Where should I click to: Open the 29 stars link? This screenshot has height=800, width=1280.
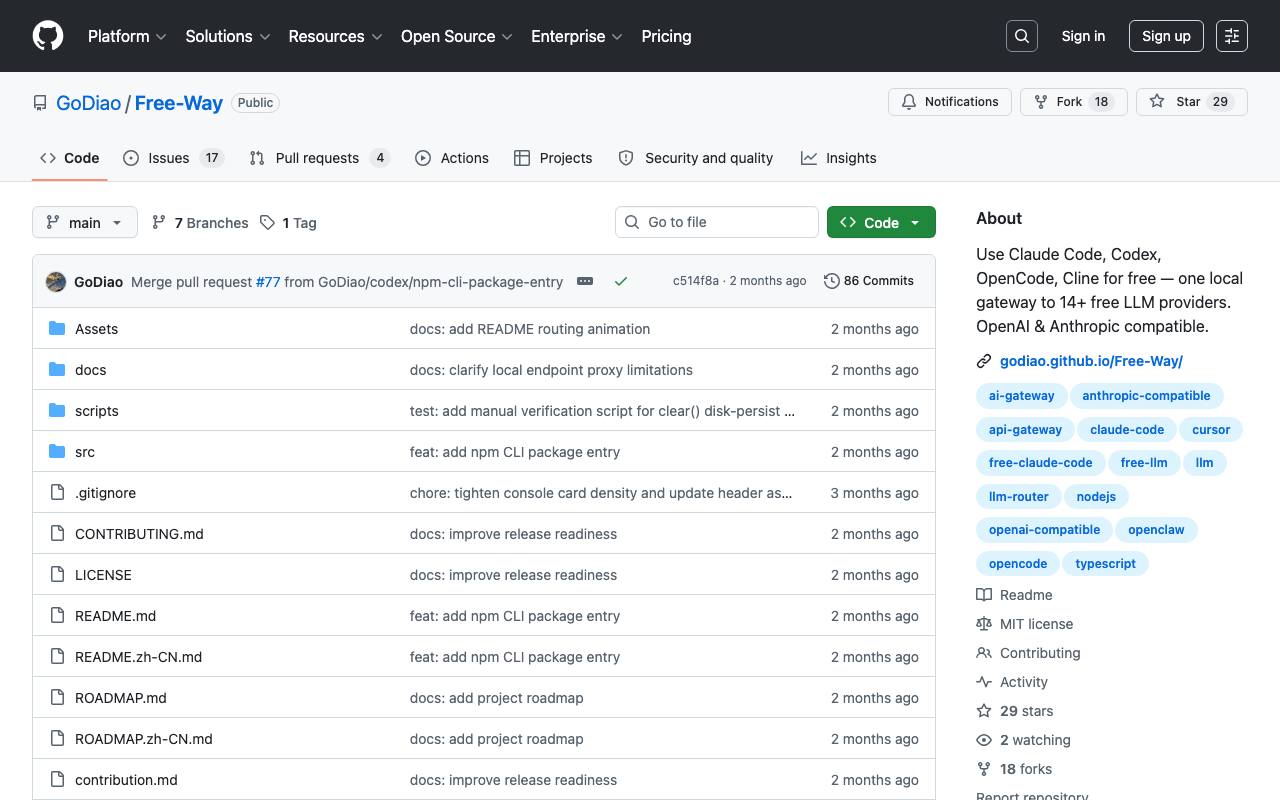coord(1015,711)
